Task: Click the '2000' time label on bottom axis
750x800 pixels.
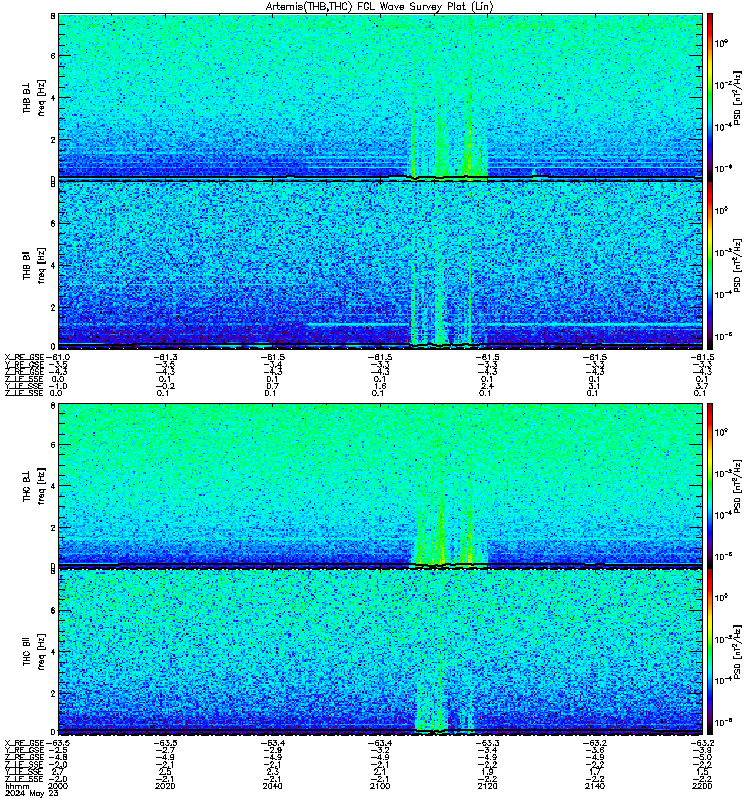Action: (x=56, y=786)
